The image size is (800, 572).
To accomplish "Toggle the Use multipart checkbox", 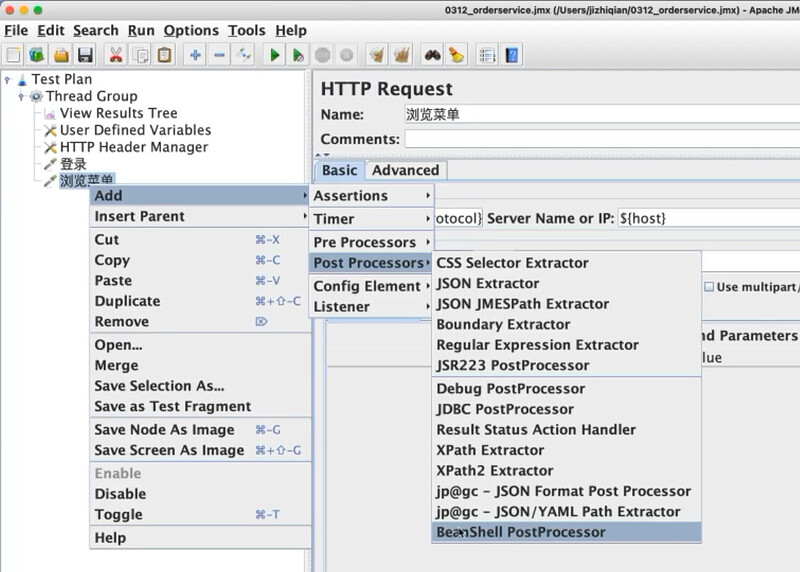I will click(709, 287).
